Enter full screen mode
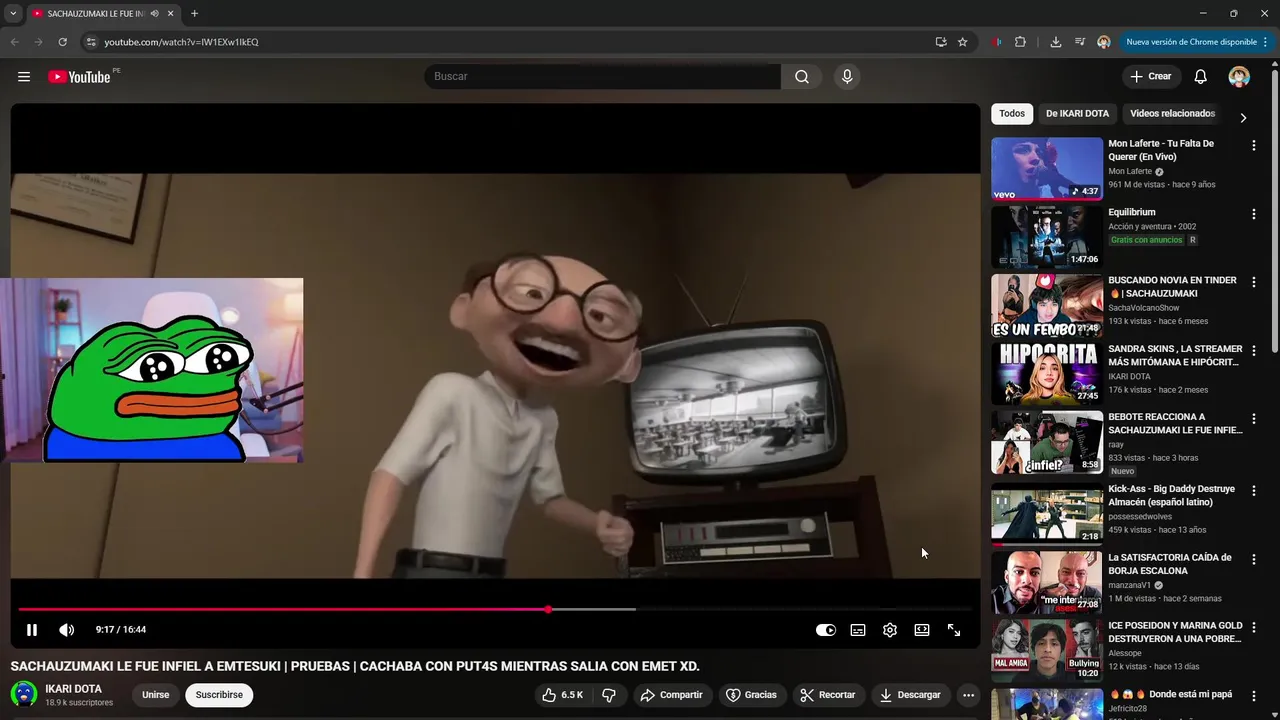The height and width of the screenshot is (720, 1280). pyautogui.click(x=954, y=630)
